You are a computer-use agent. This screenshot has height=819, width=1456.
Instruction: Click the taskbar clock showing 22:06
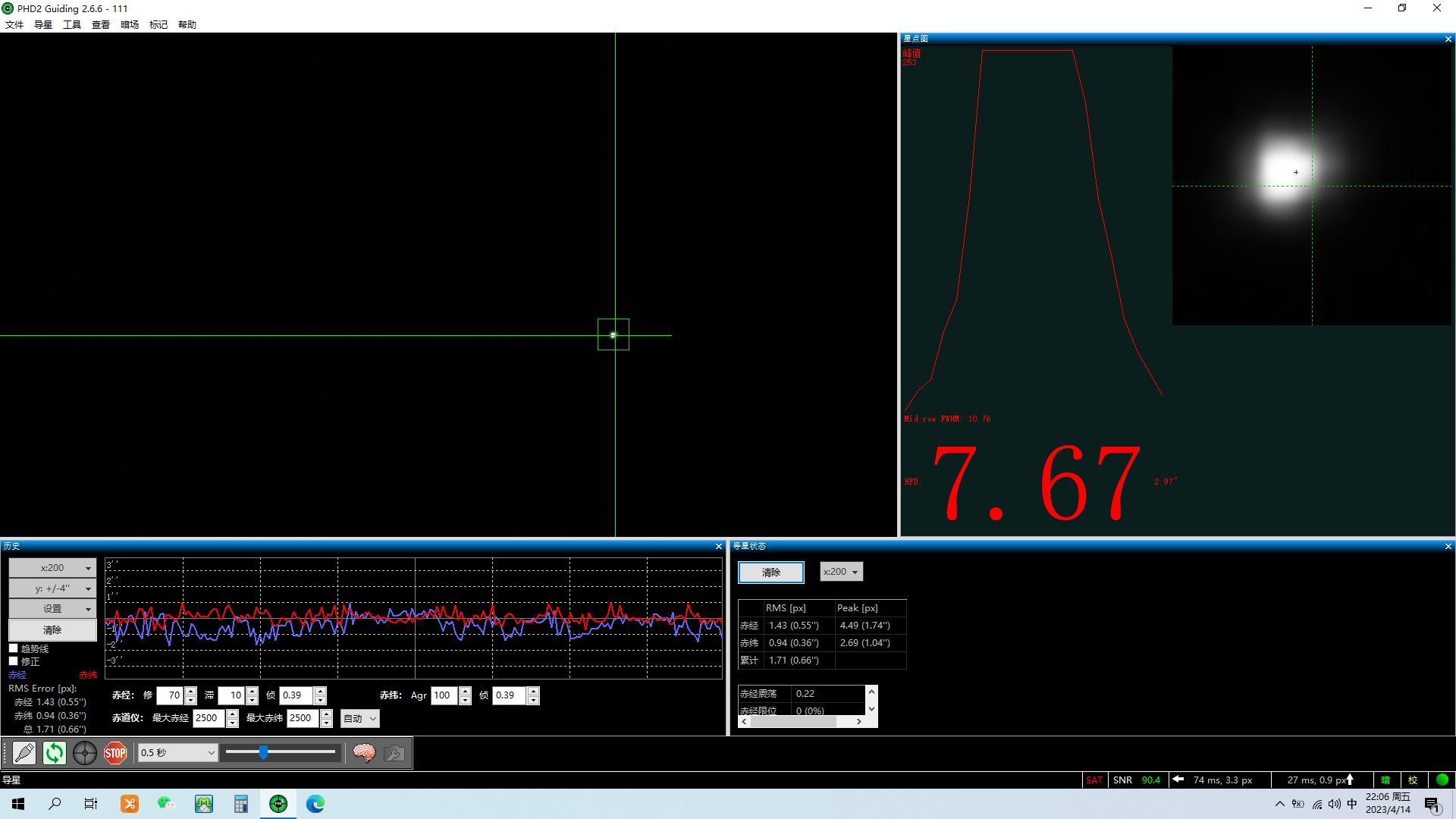(1388, 804)
